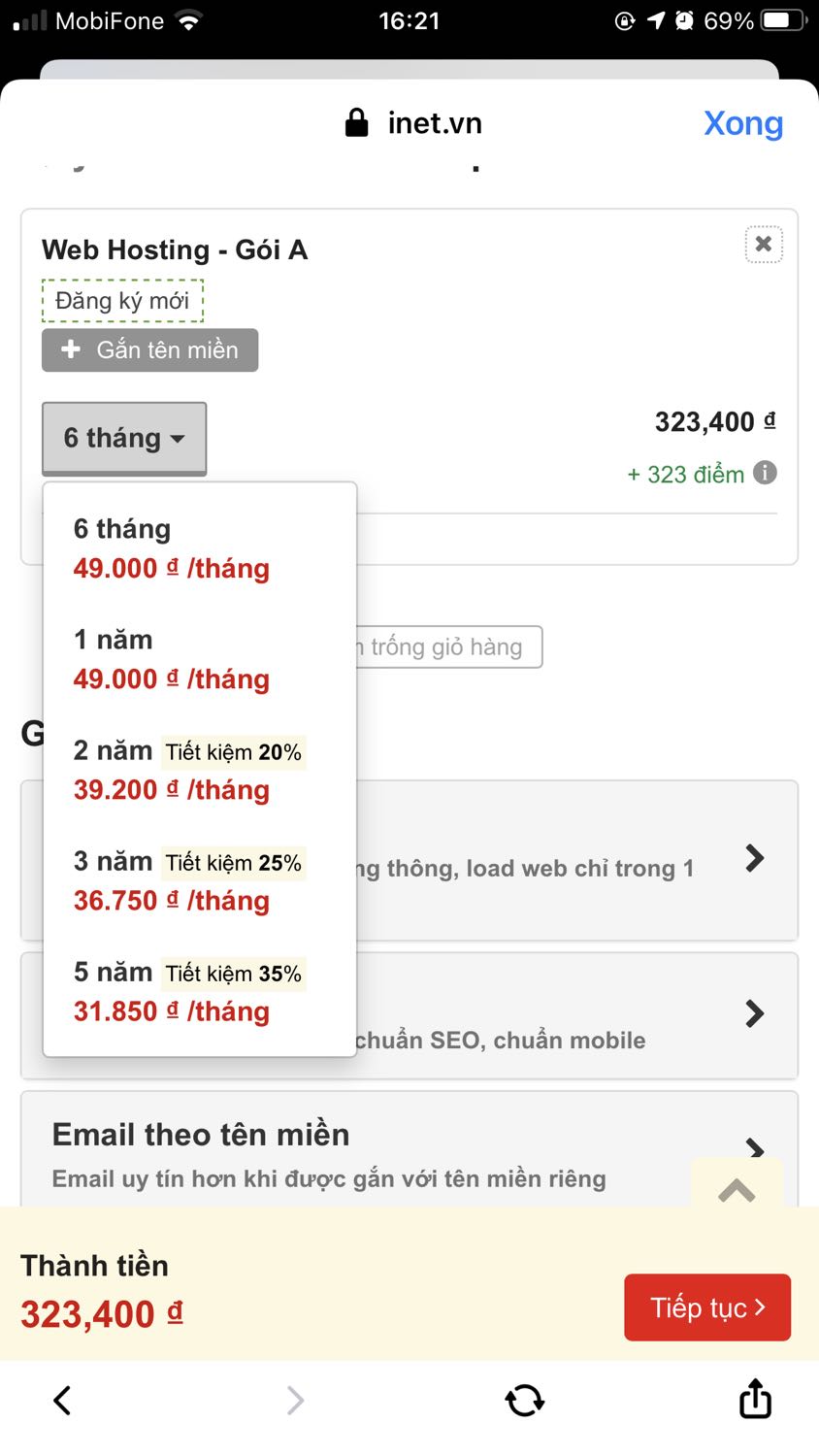Tap Xong to finish browsing
This screenshot has height=1456, width=819.
point(743,122)
